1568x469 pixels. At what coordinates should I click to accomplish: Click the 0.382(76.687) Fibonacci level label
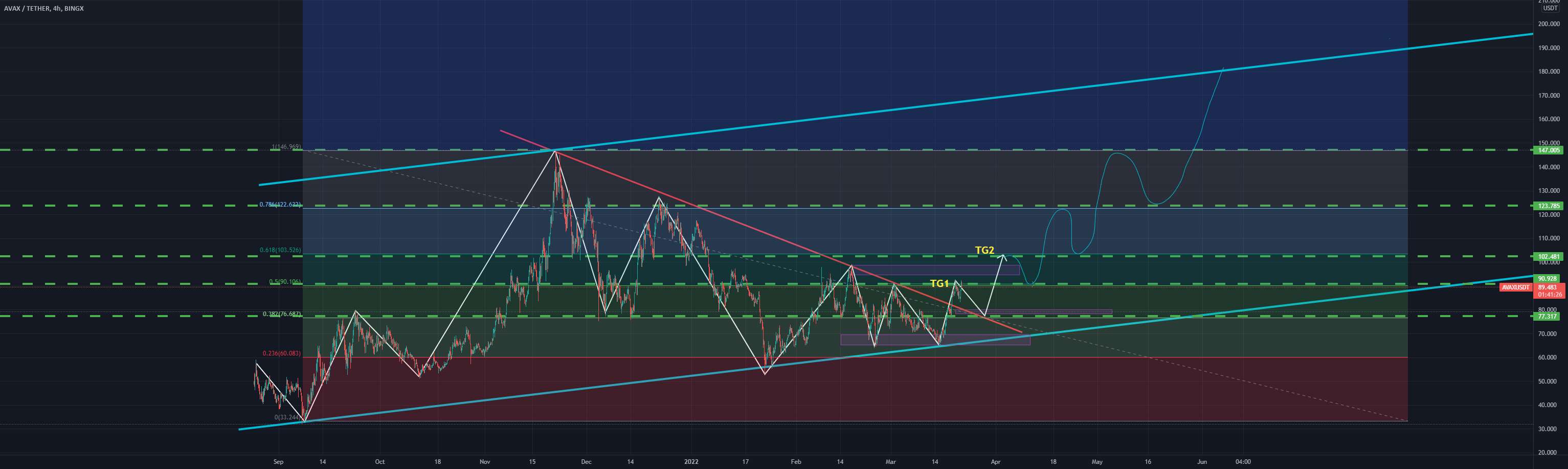pos(282,315)
